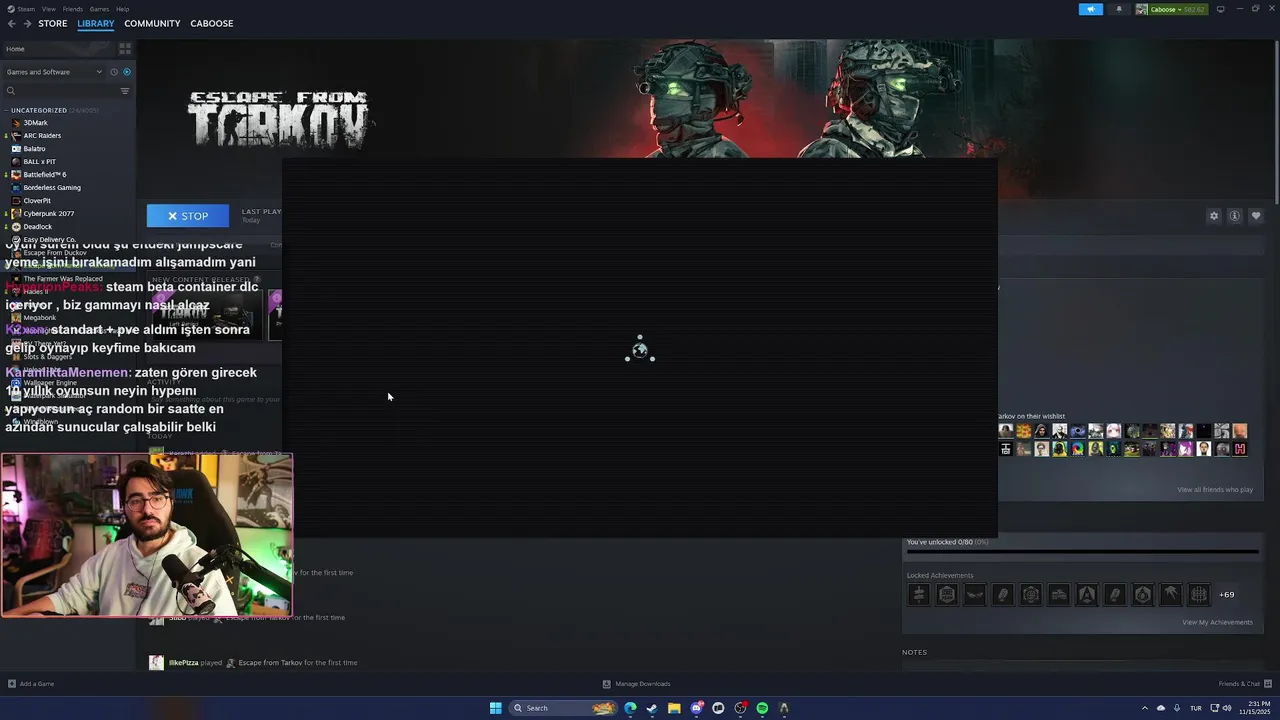Select CloverPit in the game list
The image size is (1280, 720).
37,201
